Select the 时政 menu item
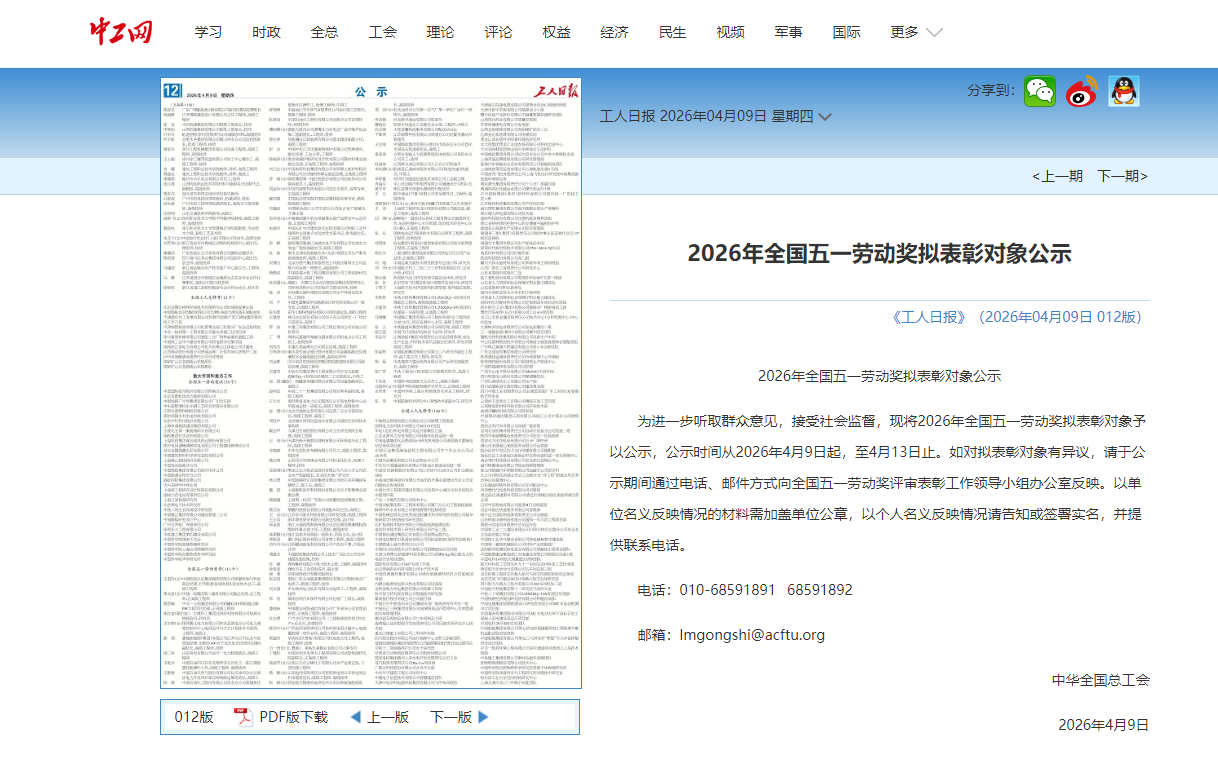This screenshot has height=765, width=1218. point(265,31)
